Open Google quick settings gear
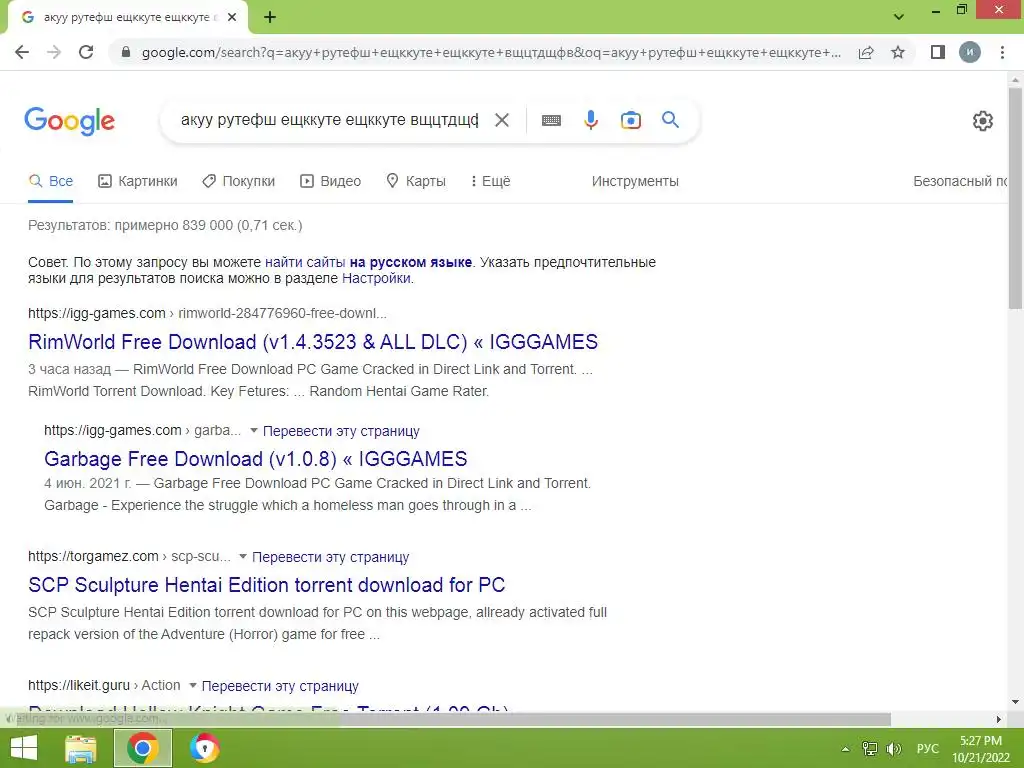The height and width of the screenshot is (768, 1024). [x=983, y=121]
